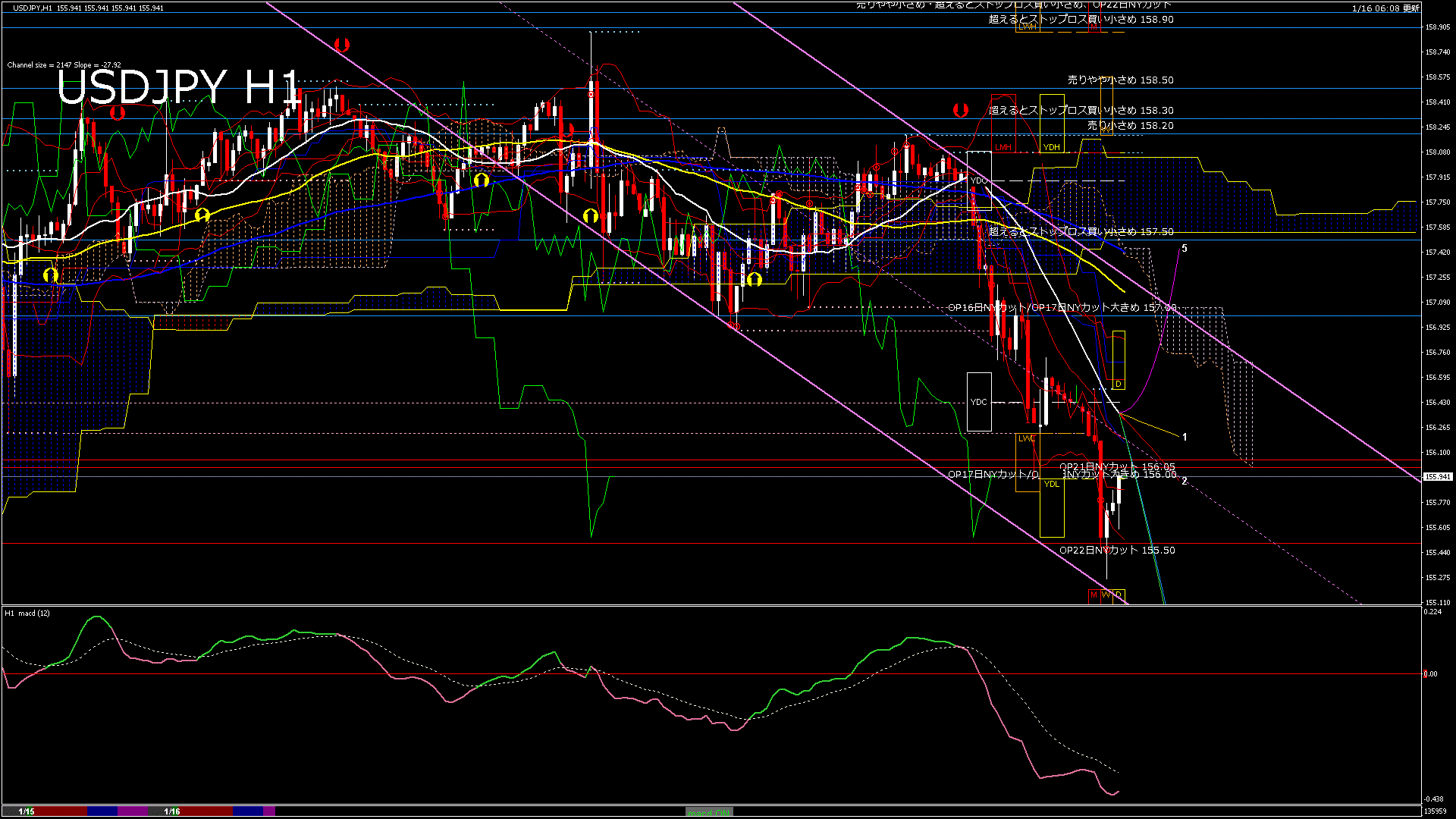Click the M timeframe box at chart bottom
This screenshot has height=819, width=1456.
(1094, 595)
